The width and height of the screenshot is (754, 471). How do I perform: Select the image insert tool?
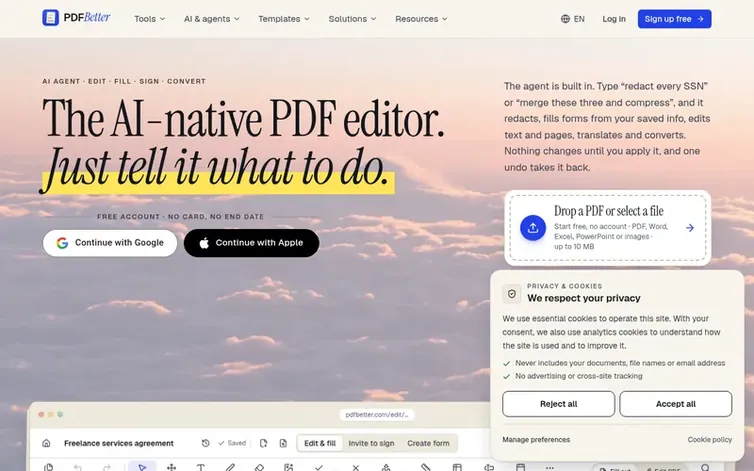[289, 467]
